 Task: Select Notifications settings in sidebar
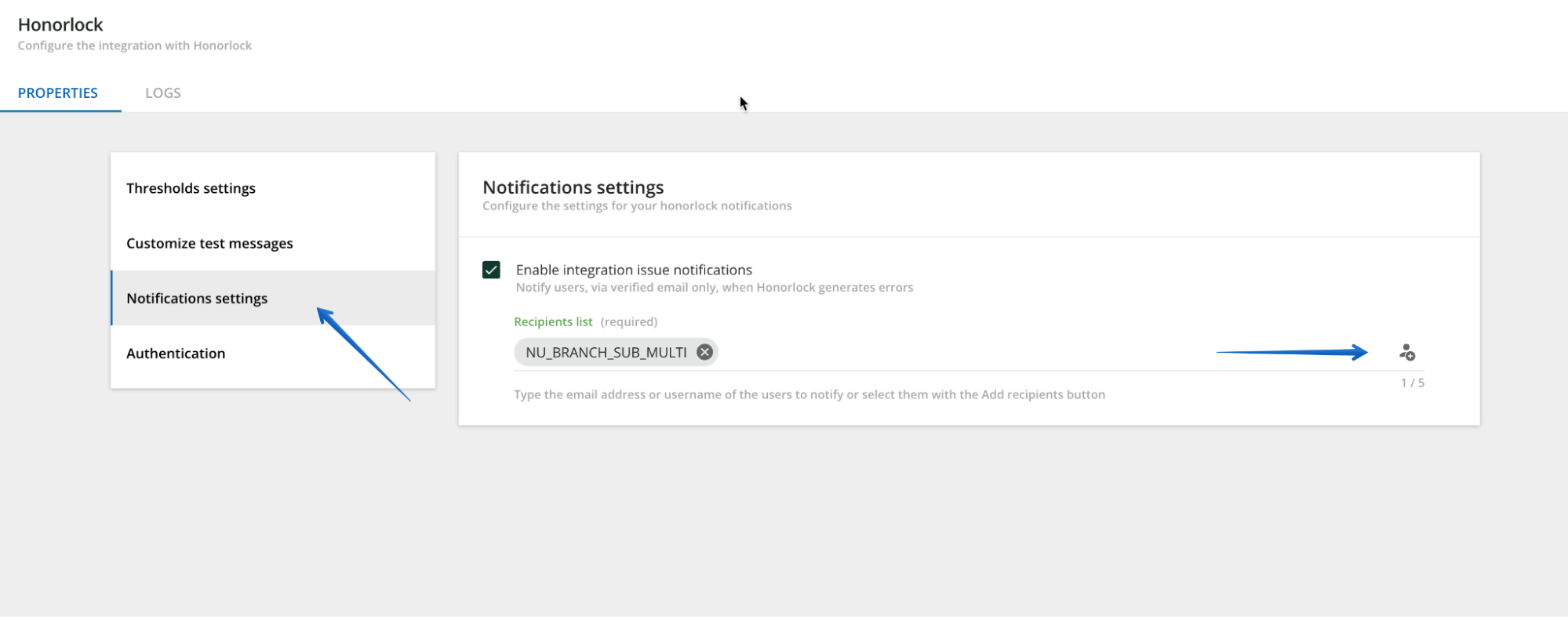[x=273, y=298]
